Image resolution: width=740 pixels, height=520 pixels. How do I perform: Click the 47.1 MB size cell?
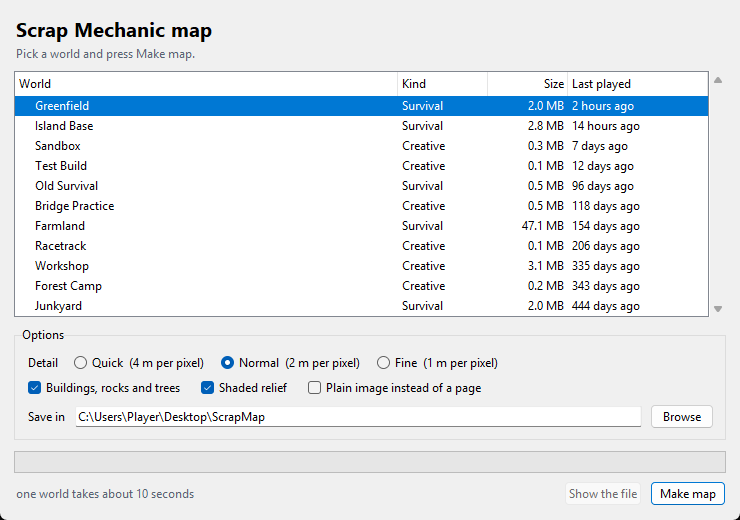[543, 226]
